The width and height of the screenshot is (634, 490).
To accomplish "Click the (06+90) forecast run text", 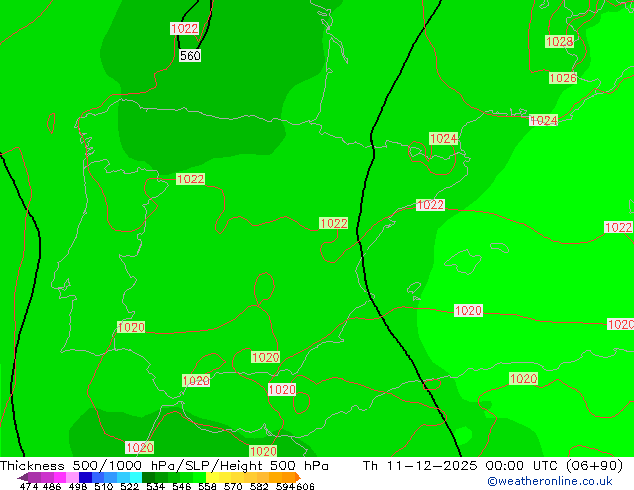I will pos(594,466).
